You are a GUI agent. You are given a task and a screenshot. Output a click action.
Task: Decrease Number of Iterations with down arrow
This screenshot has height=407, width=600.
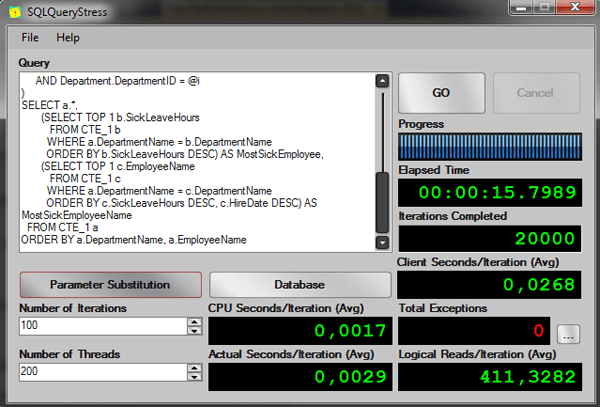pyautogui.click(x=195, y=331)
